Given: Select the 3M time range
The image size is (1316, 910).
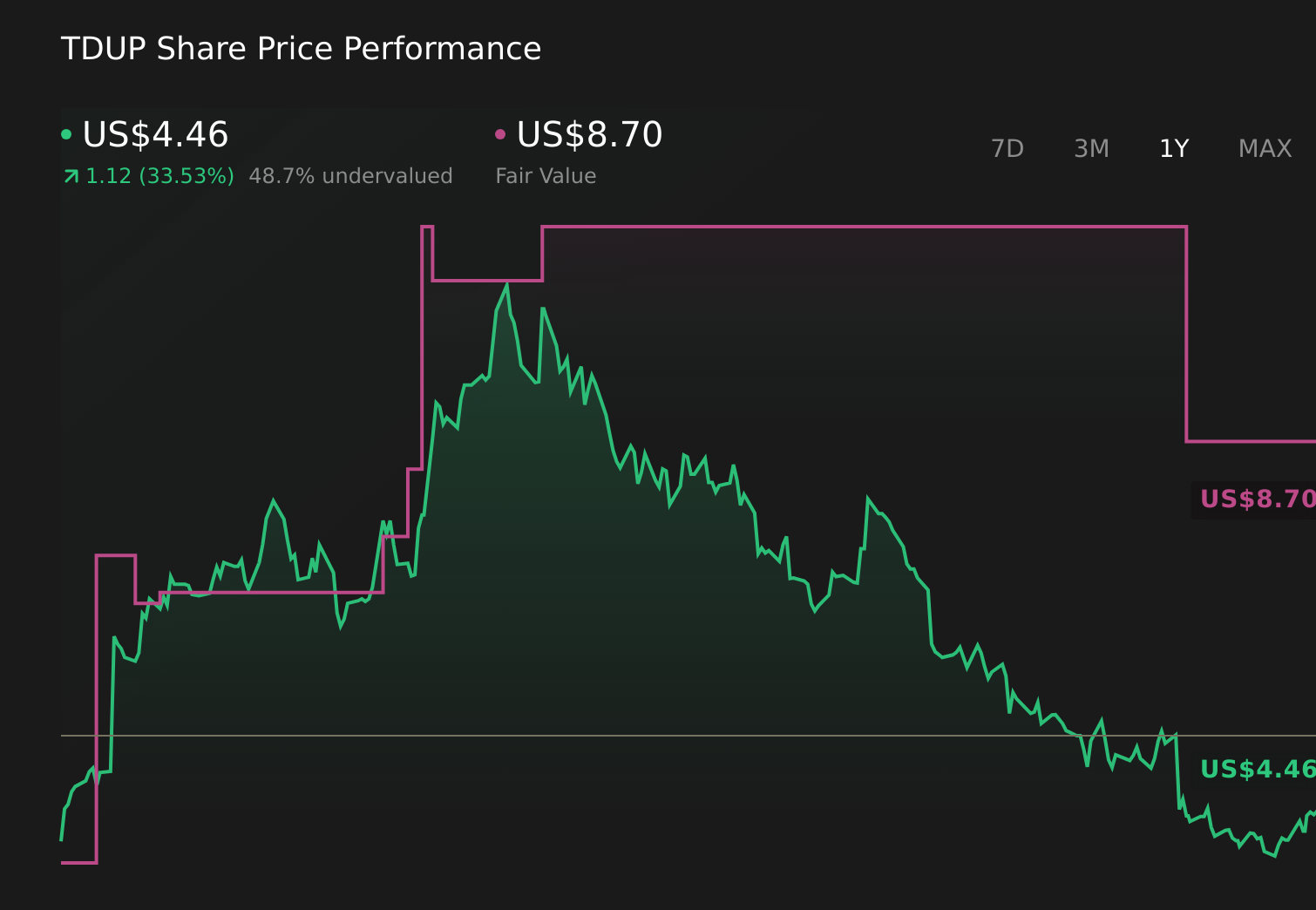Looking at the screenshot, I should point(1091,149).
